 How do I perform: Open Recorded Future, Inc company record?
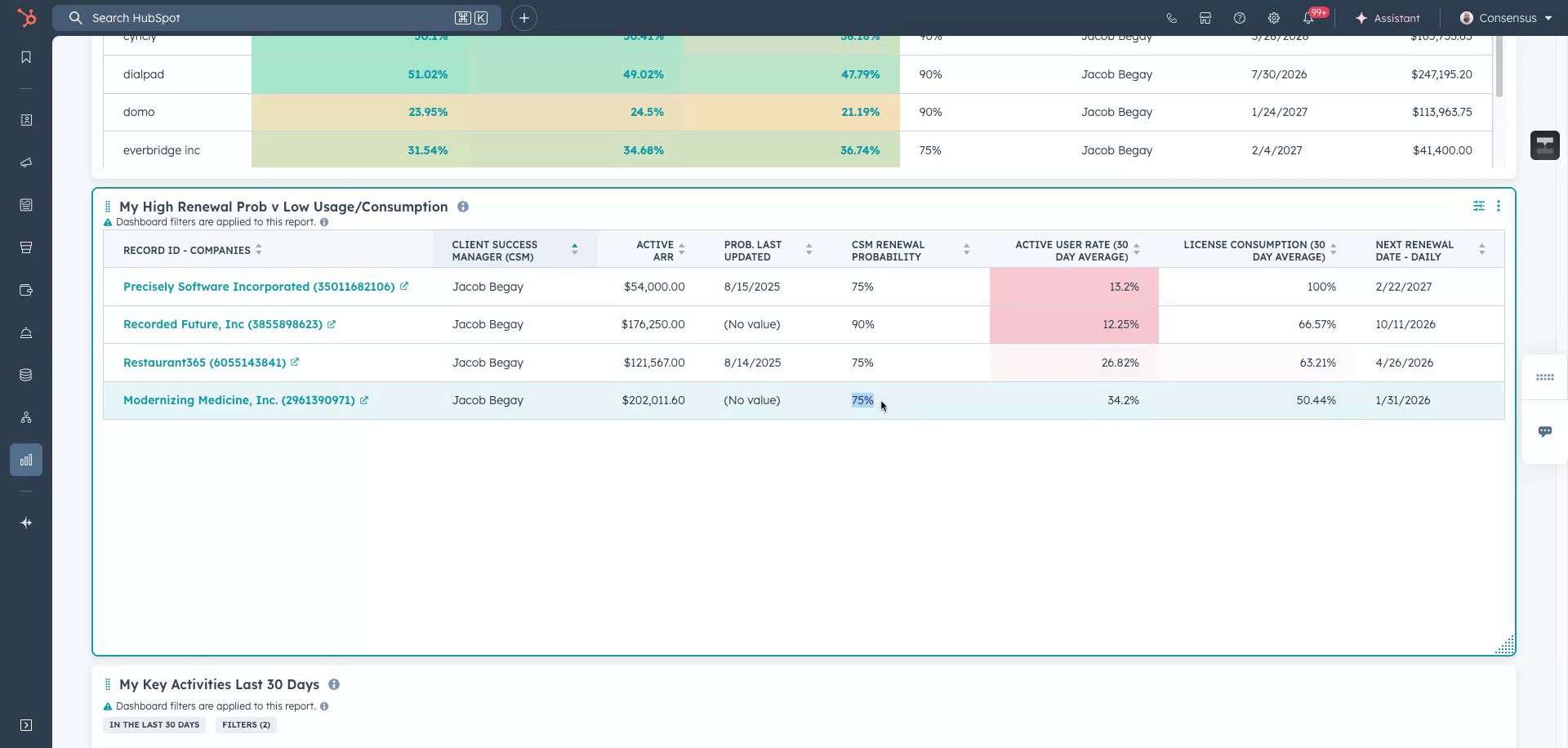point(222,324)
